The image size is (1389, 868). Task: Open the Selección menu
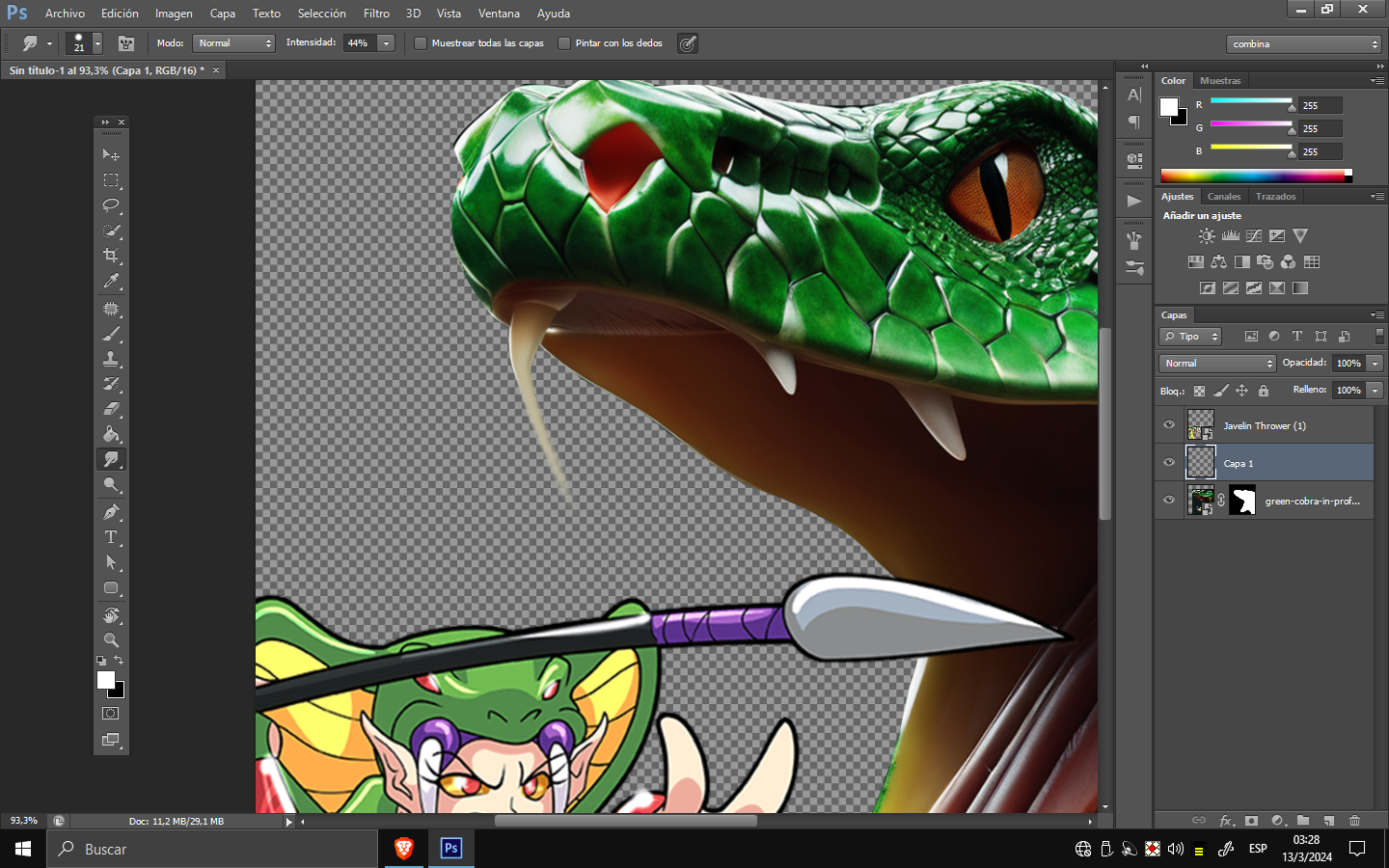click(321, 14)
